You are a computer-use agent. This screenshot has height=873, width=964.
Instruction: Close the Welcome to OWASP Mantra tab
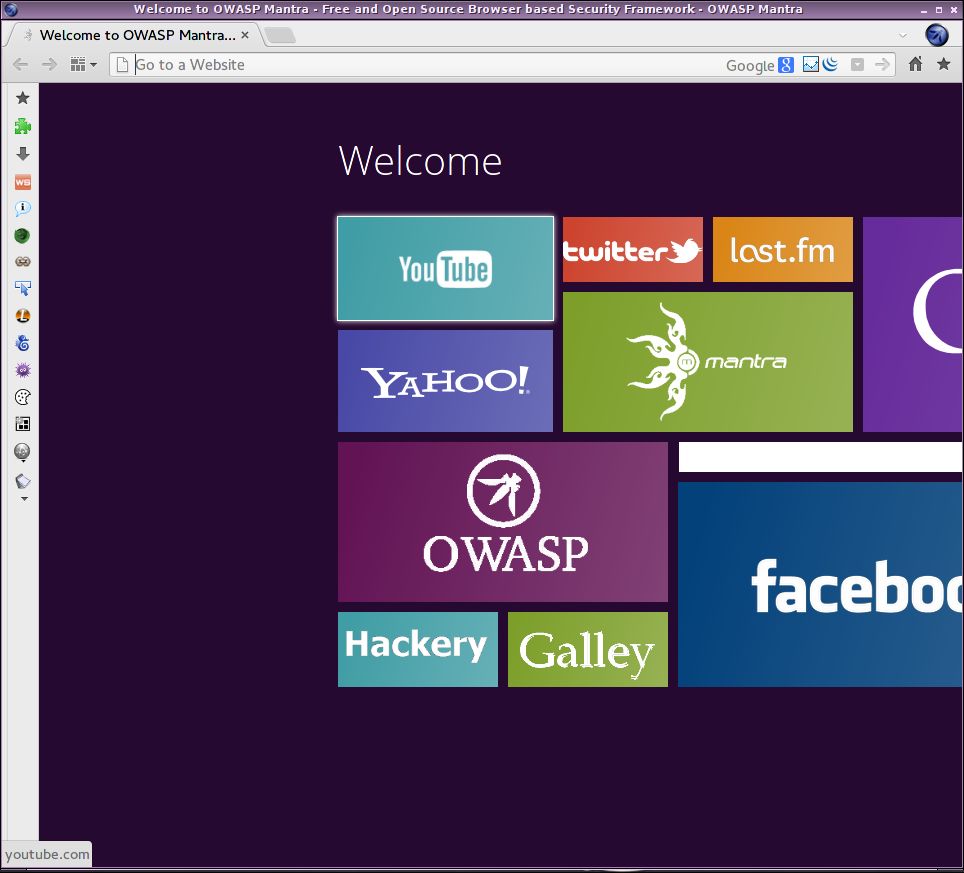[245, 35]
